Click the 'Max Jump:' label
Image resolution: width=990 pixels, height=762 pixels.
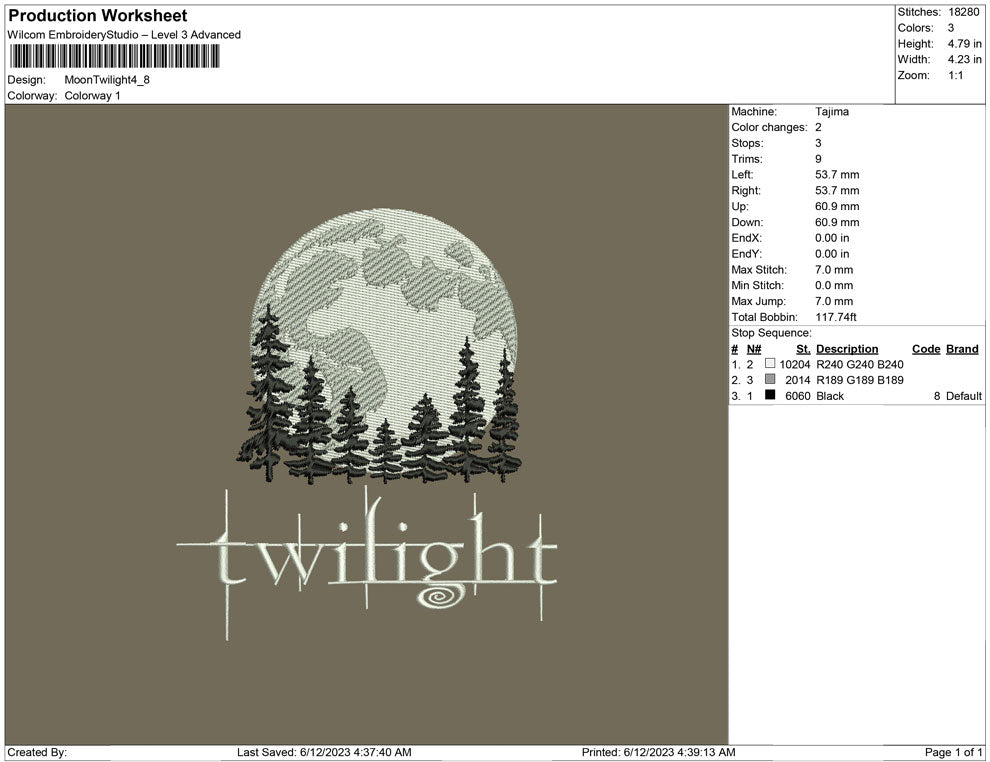click(x=758, y=301)
